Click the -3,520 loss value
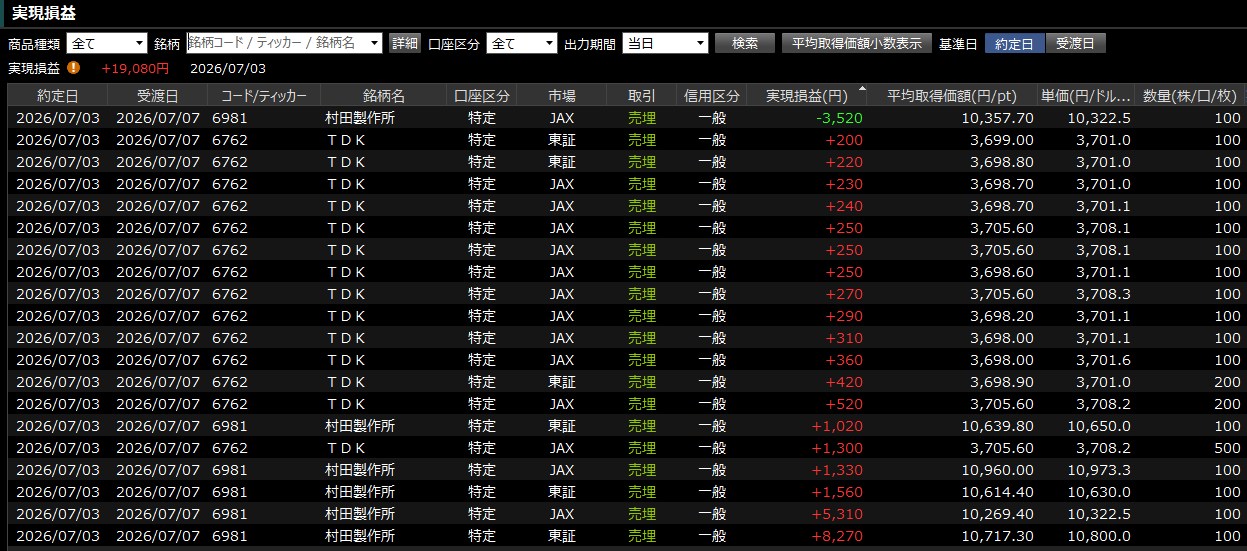1247x551 pixels. tap(839, 118)
